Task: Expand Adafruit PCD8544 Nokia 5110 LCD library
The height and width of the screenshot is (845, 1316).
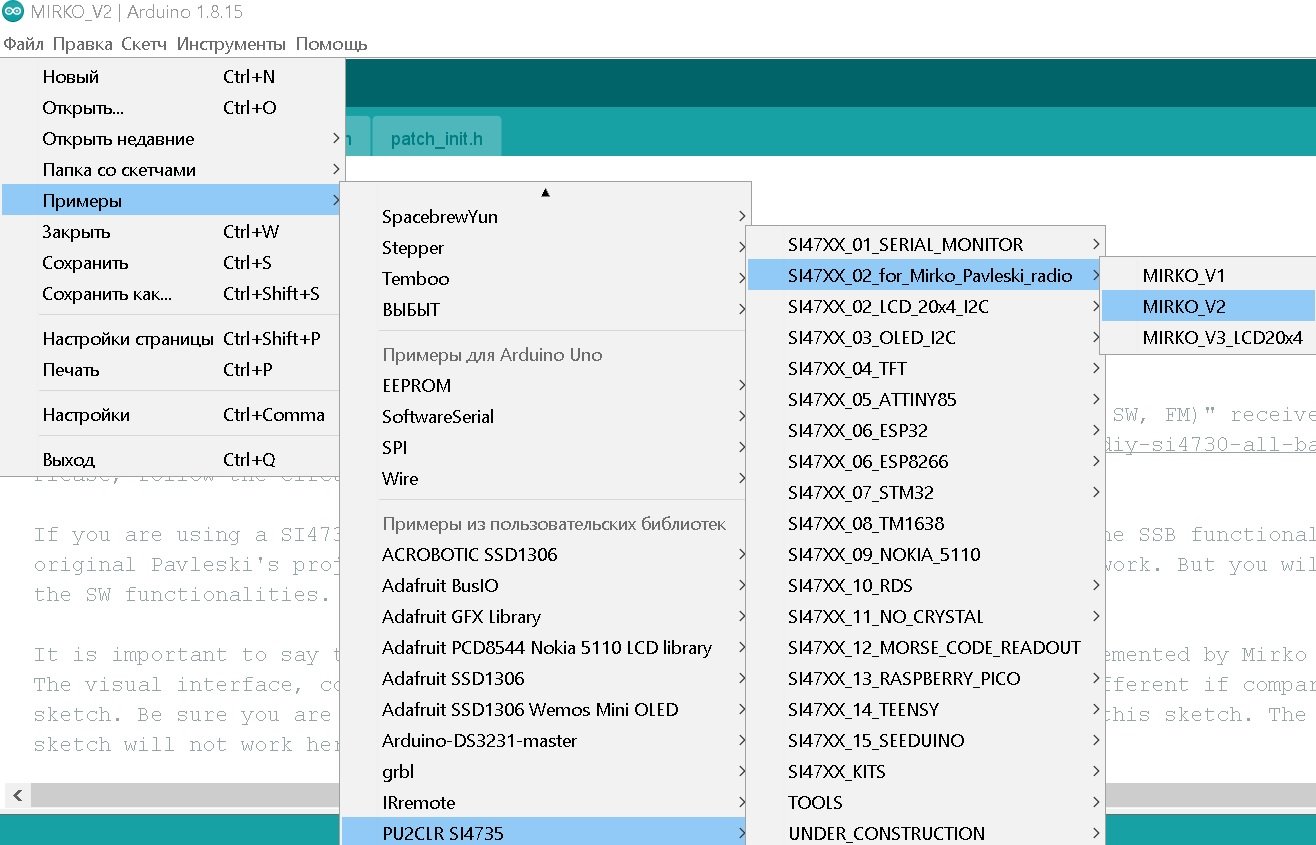Action: coord(545,648)
